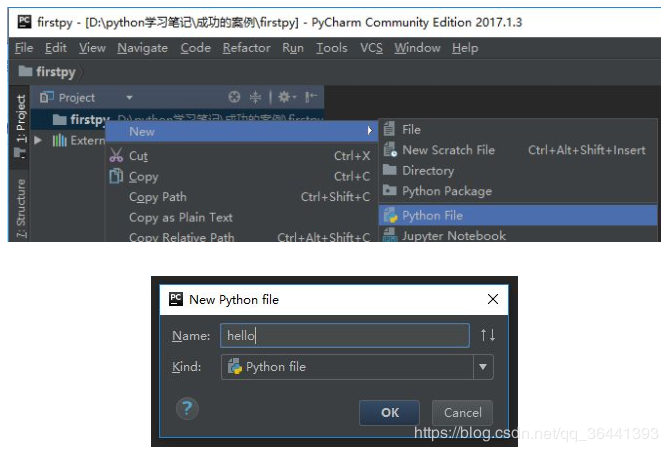This screenshot has height=452, width=668.
Task: Click the hide Project panel icon
Action: [311, 97]
